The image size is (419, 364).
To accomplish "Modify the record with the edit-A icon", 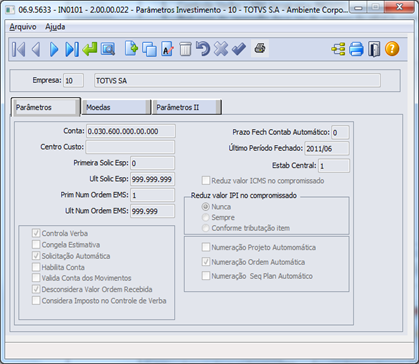I will click(167, 49).
